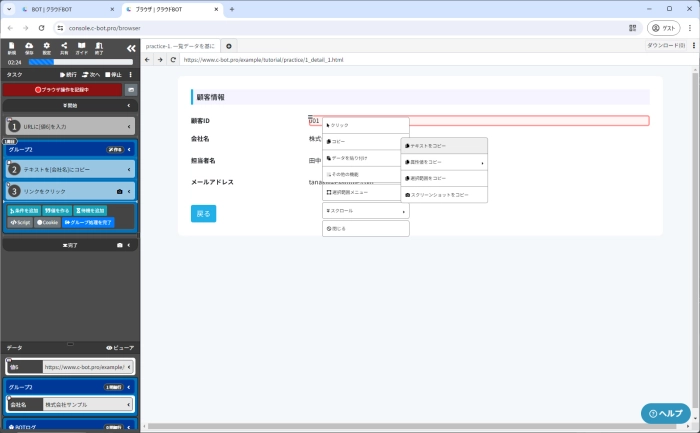This screenshot has height=433, width=700.
Task: Click camera icon on リンクをクリック task
Action: tap(120, 190)
